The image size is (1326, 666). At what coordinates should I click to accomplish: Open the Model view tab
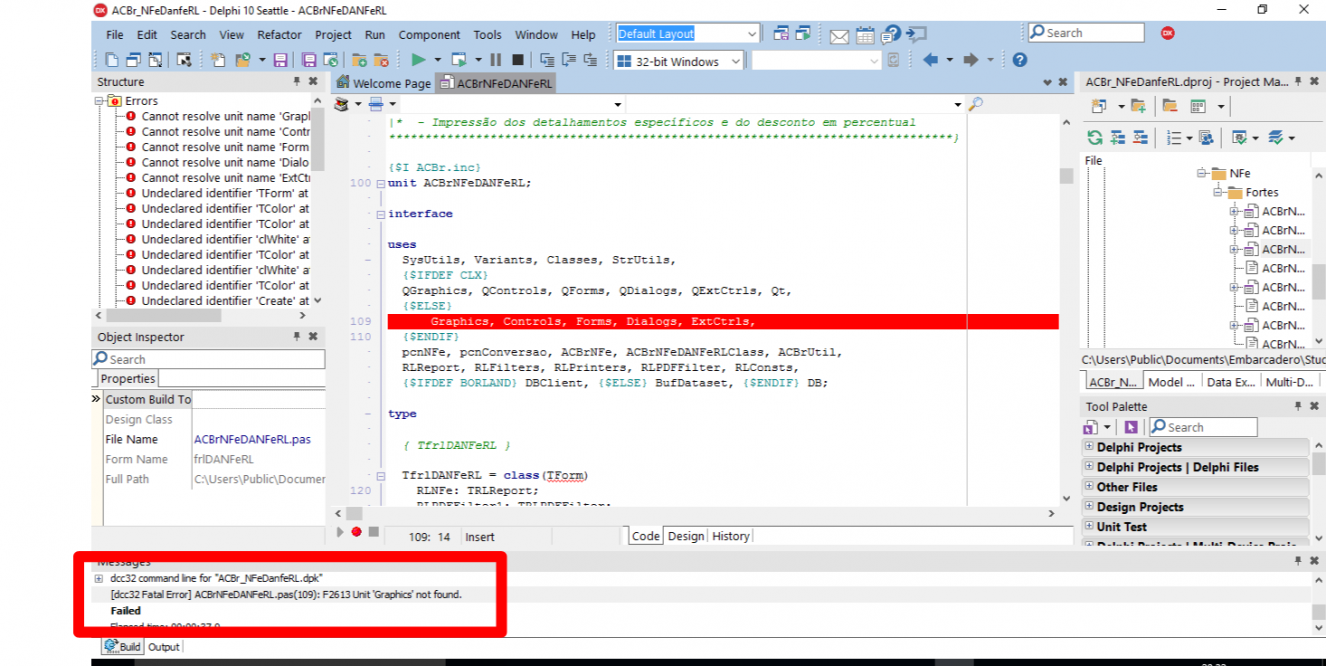1170,382
